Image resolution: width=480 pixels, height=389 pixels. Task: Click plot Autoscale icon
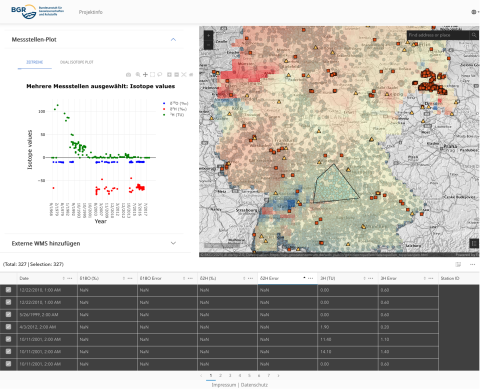[x=184, y=75]
